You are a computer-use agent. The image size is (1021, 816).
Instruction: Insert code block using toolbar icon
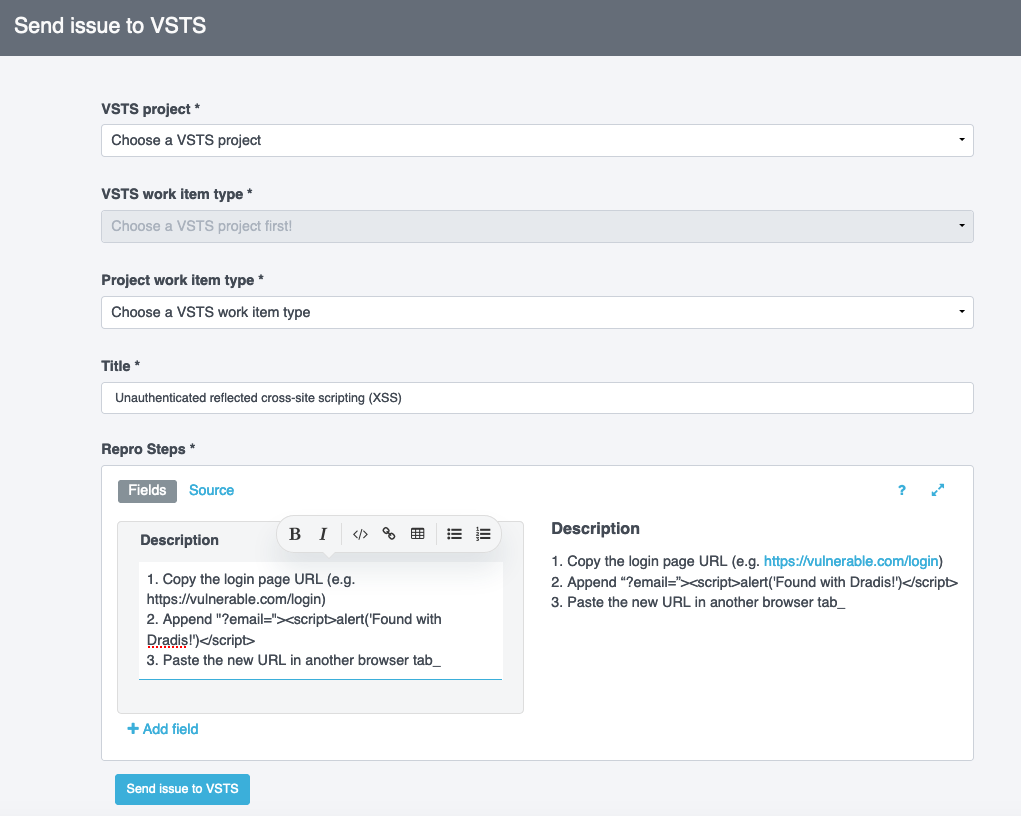(x=360, y=534)
